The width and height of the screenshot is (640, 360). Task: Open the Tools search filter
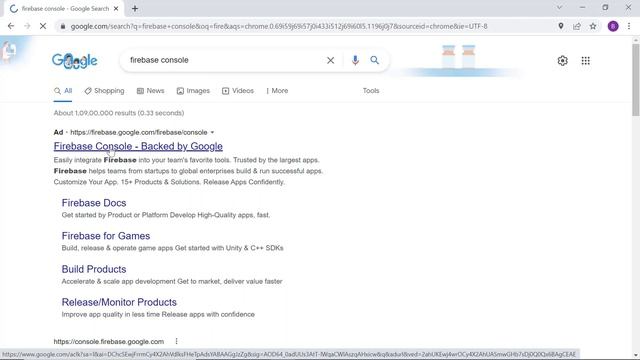371,91
